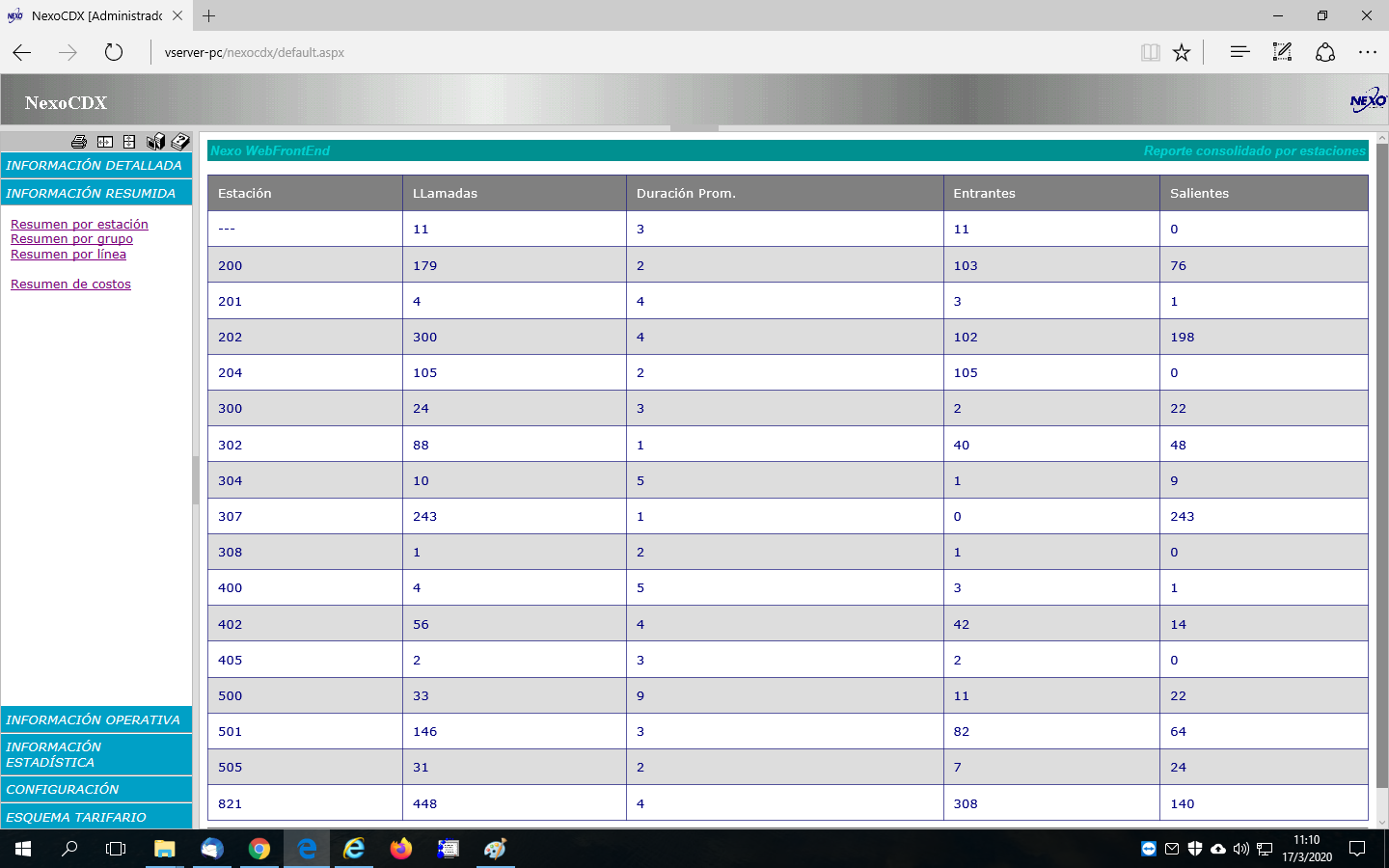The height and width of the screenshot is (868, 1389).
Task: Open help via the question-mark books icon
Action: pos(180,142)
